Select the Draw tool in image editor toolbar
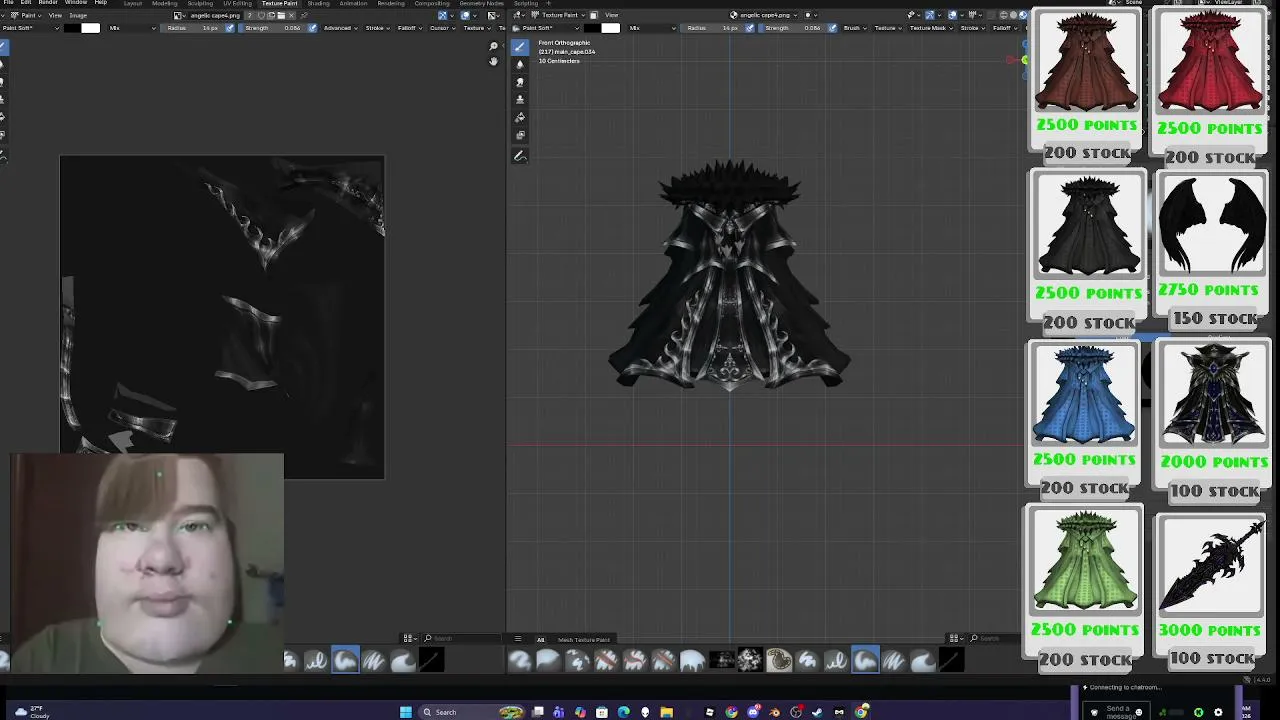The height and width of the screenshot is (720, 1280). (2, 47)
